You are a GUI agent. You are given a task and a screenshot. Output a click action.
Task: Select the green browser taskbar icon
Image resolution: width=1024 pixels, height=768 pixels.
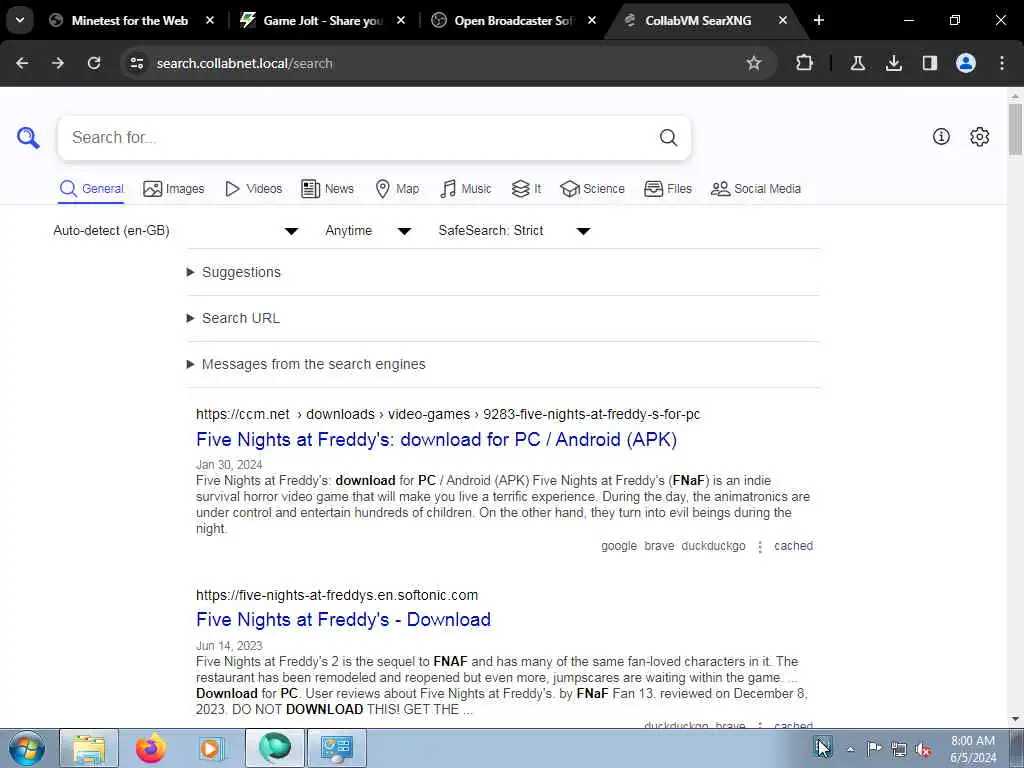pyautogui.click(x=274, y=748)
